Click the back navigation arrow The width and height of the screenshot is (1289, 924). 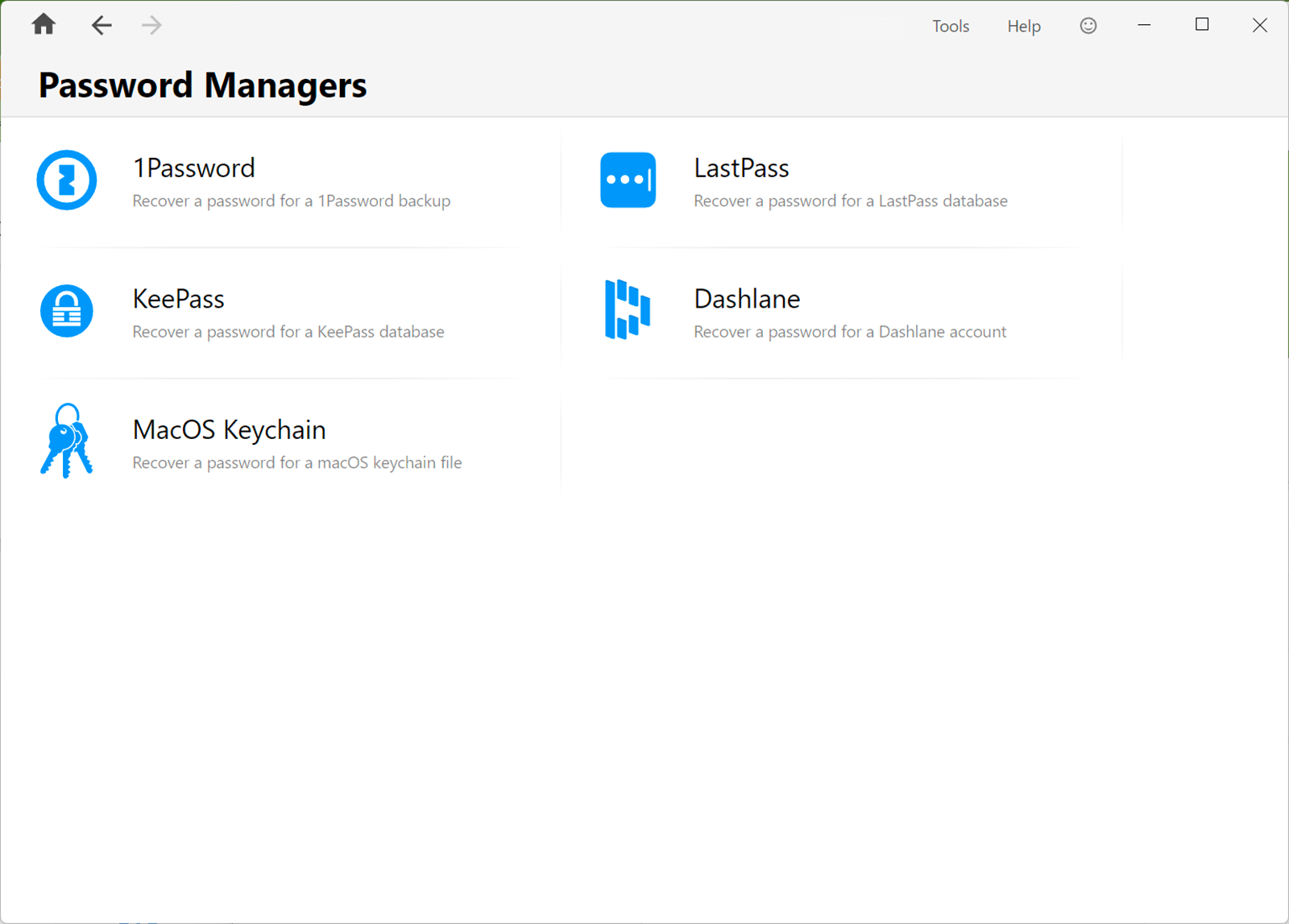point(102,25)
